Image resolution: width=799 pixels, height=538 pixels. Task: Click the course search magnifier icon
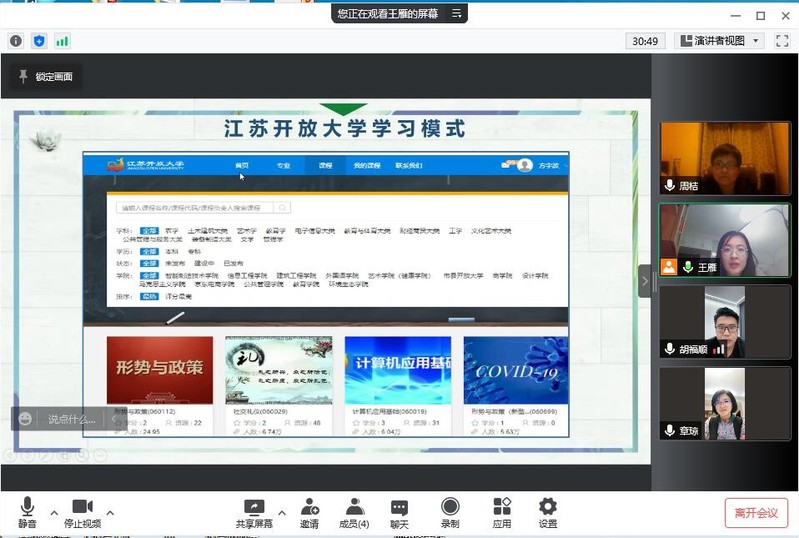282,208
